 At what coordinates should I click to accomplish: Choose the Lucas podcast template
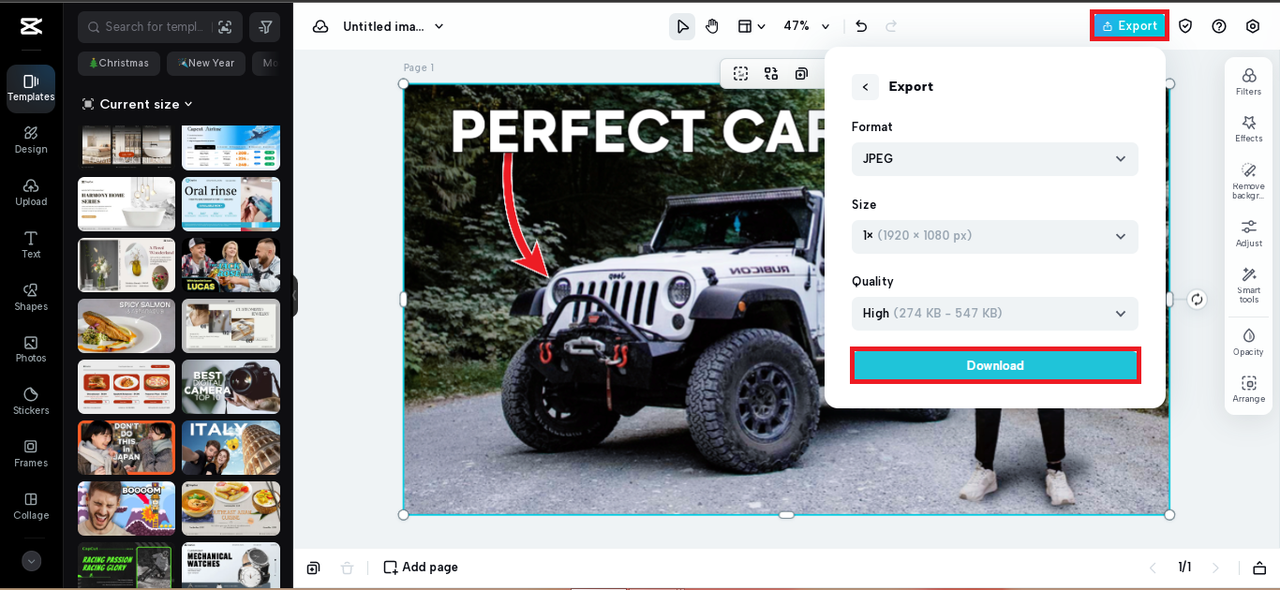pyautogui.click(x=231, y=265)
